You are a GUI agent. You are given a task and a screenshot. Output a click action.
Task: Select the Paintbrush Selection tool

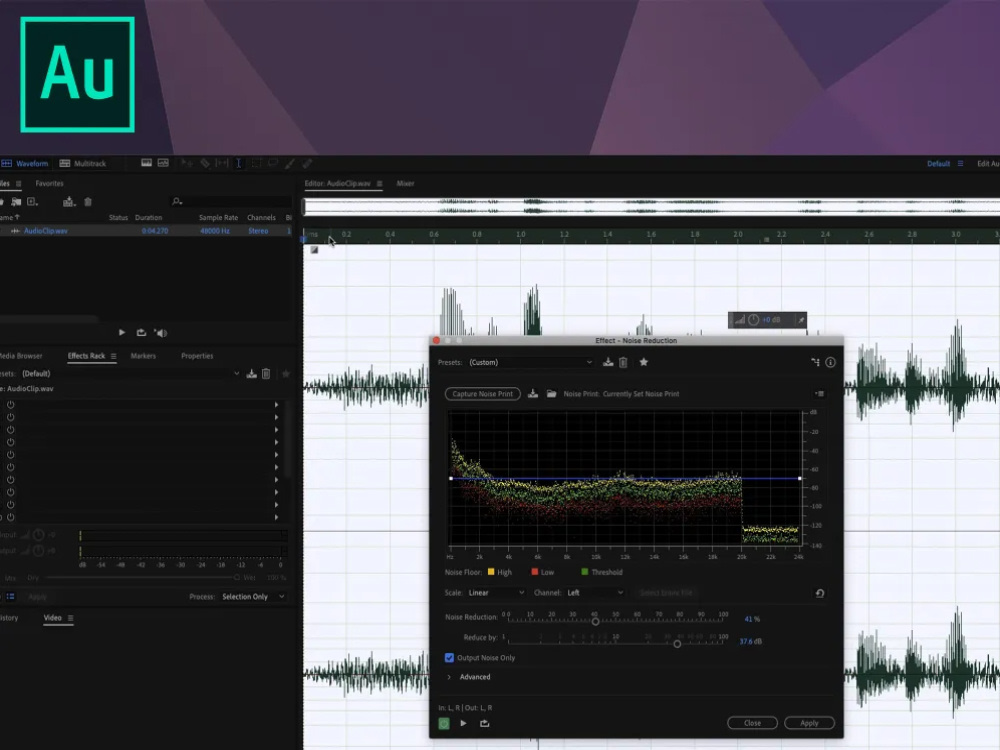(290, 163)
